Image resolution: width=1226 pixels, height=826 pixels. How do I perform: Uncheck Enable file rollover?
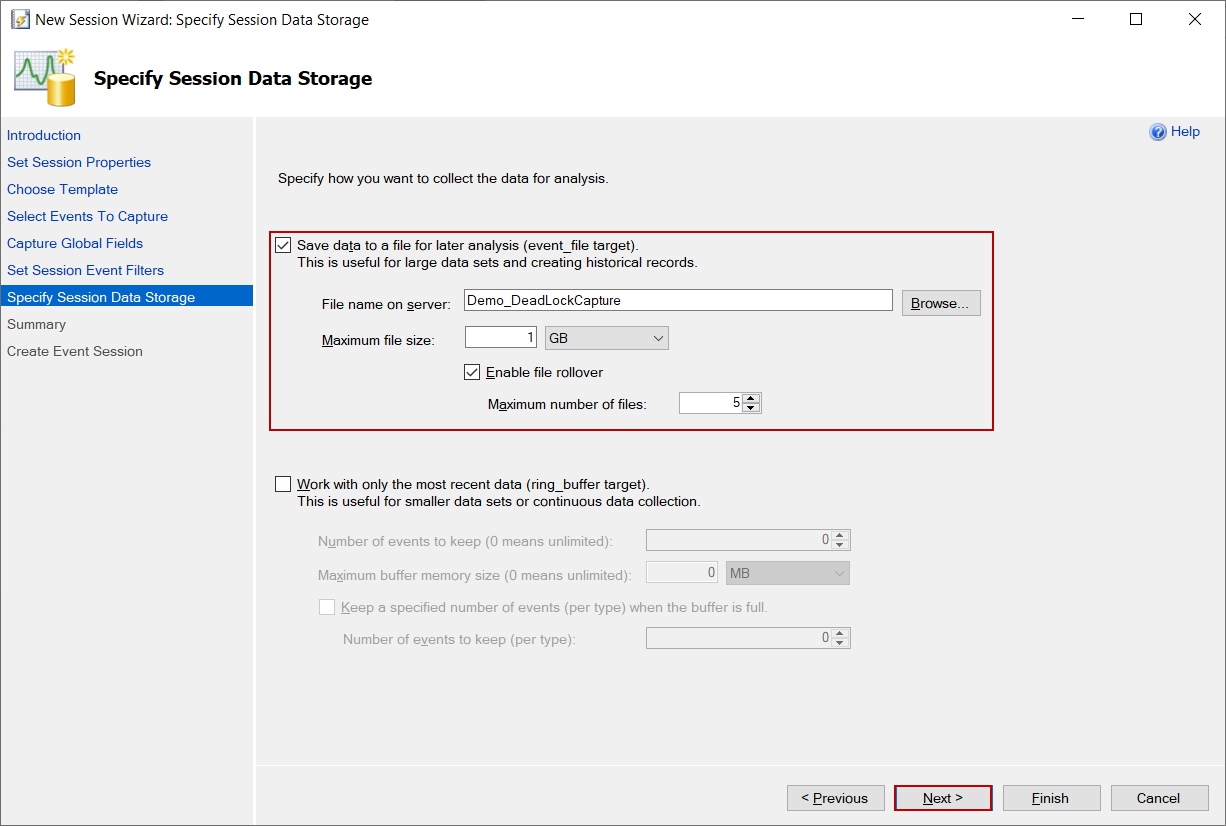click(x=473, y=372)
